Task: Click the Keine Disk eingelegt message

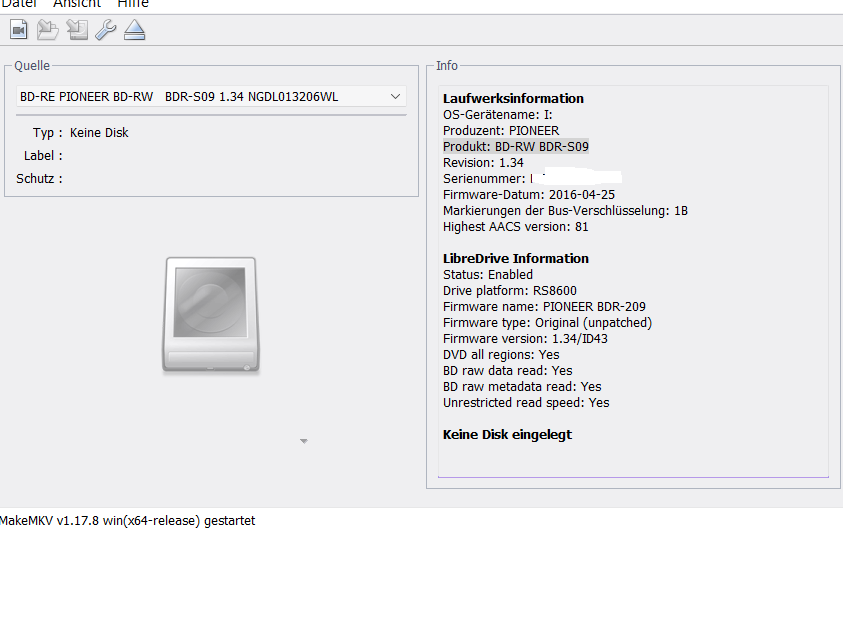Action: [507, 434]
